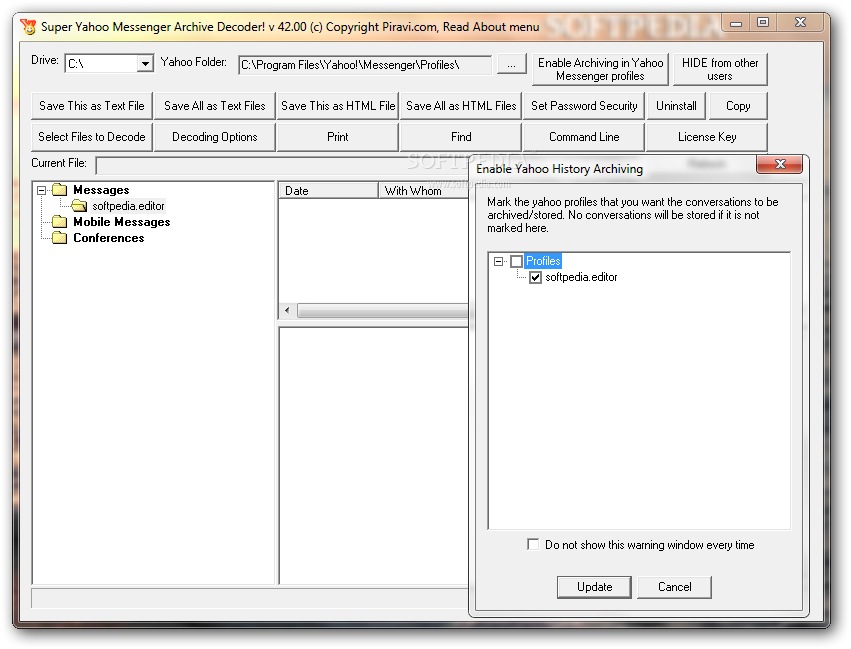This screenshot has width=851, height=649.
Task: Click the License Key button
Action: click(x=707, y=137)
